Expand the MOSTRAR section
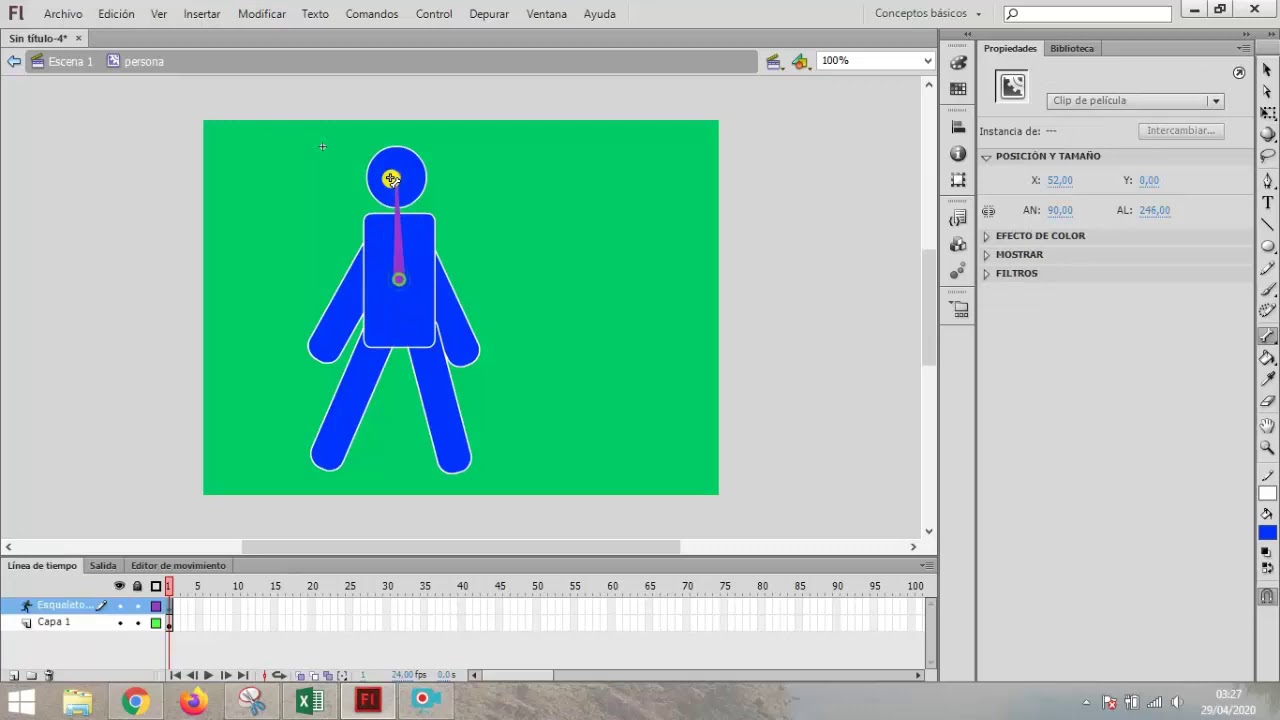This screenshot has width=1280, height=720. pyautogui.click(x=986, y=255)
